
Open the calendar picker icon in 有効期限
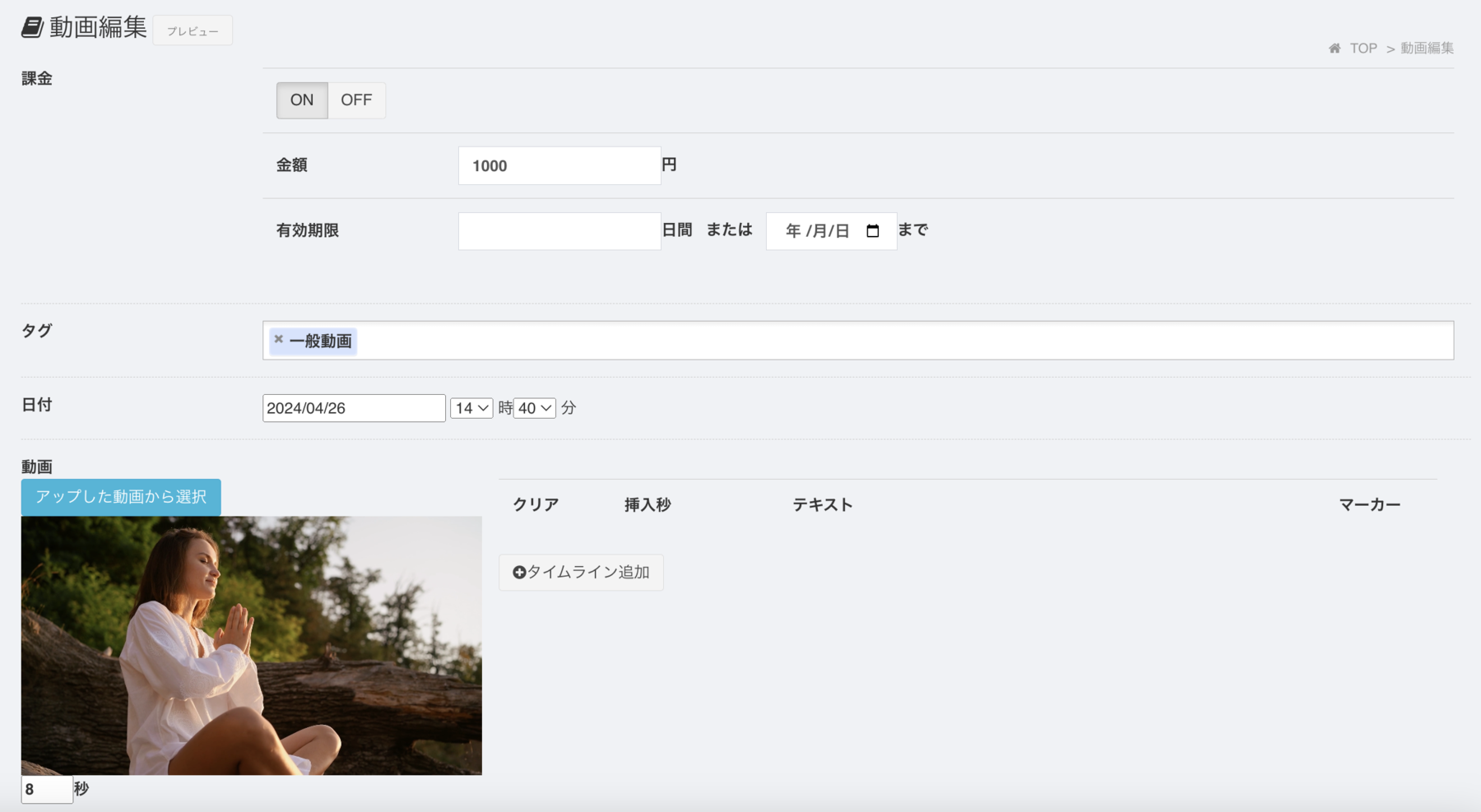(x=873, y=231)
